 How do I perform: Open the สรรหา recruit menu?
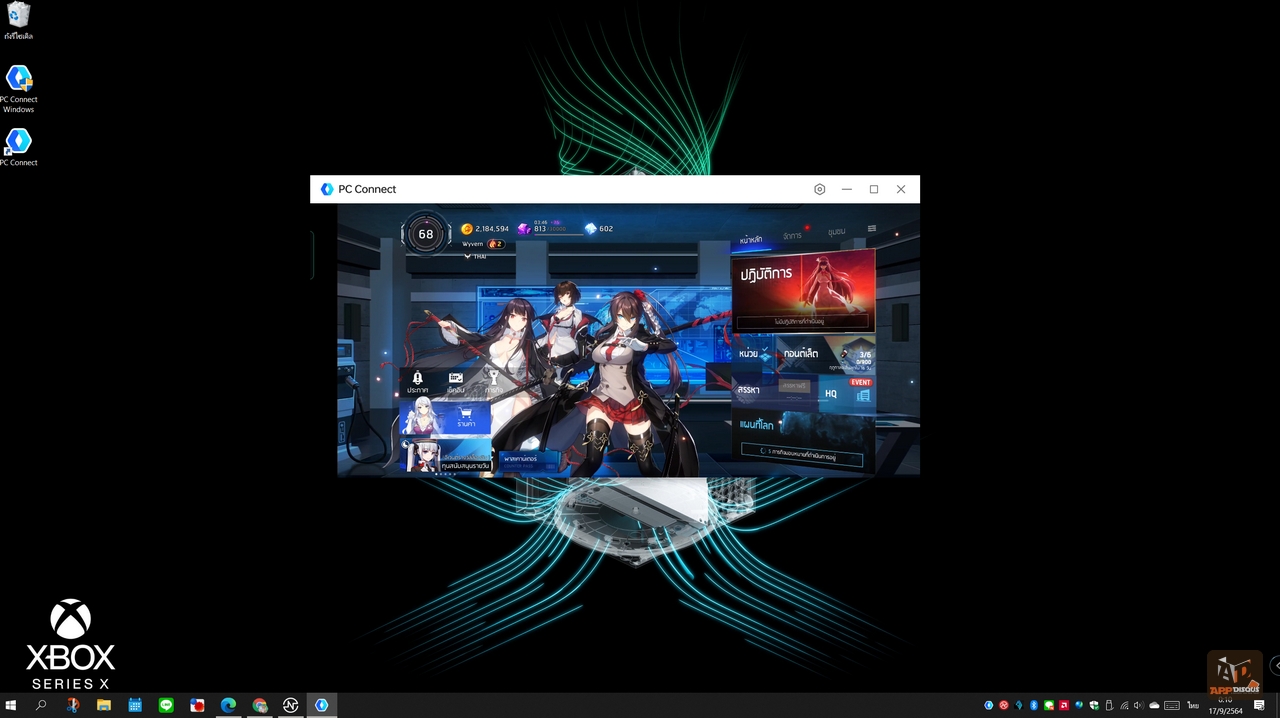point(774,390)
